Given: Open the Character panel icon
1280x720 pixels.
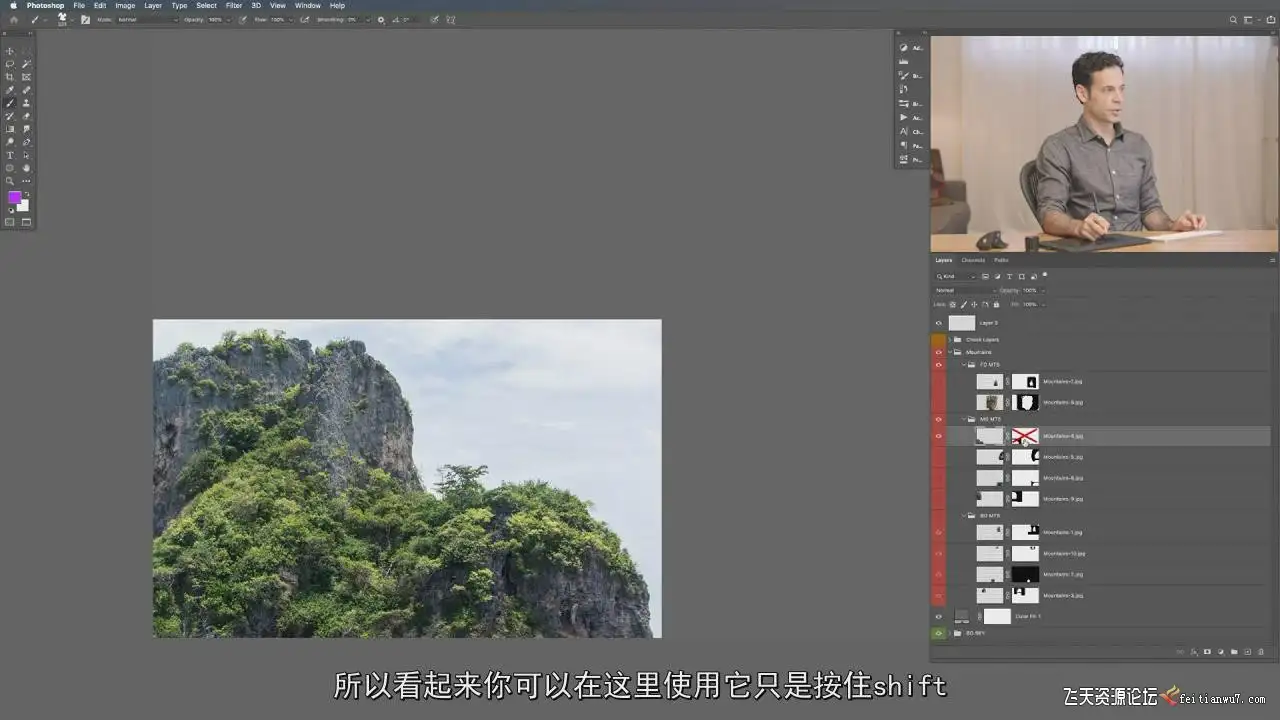Looking at the screenshot, I should point(904,131).
